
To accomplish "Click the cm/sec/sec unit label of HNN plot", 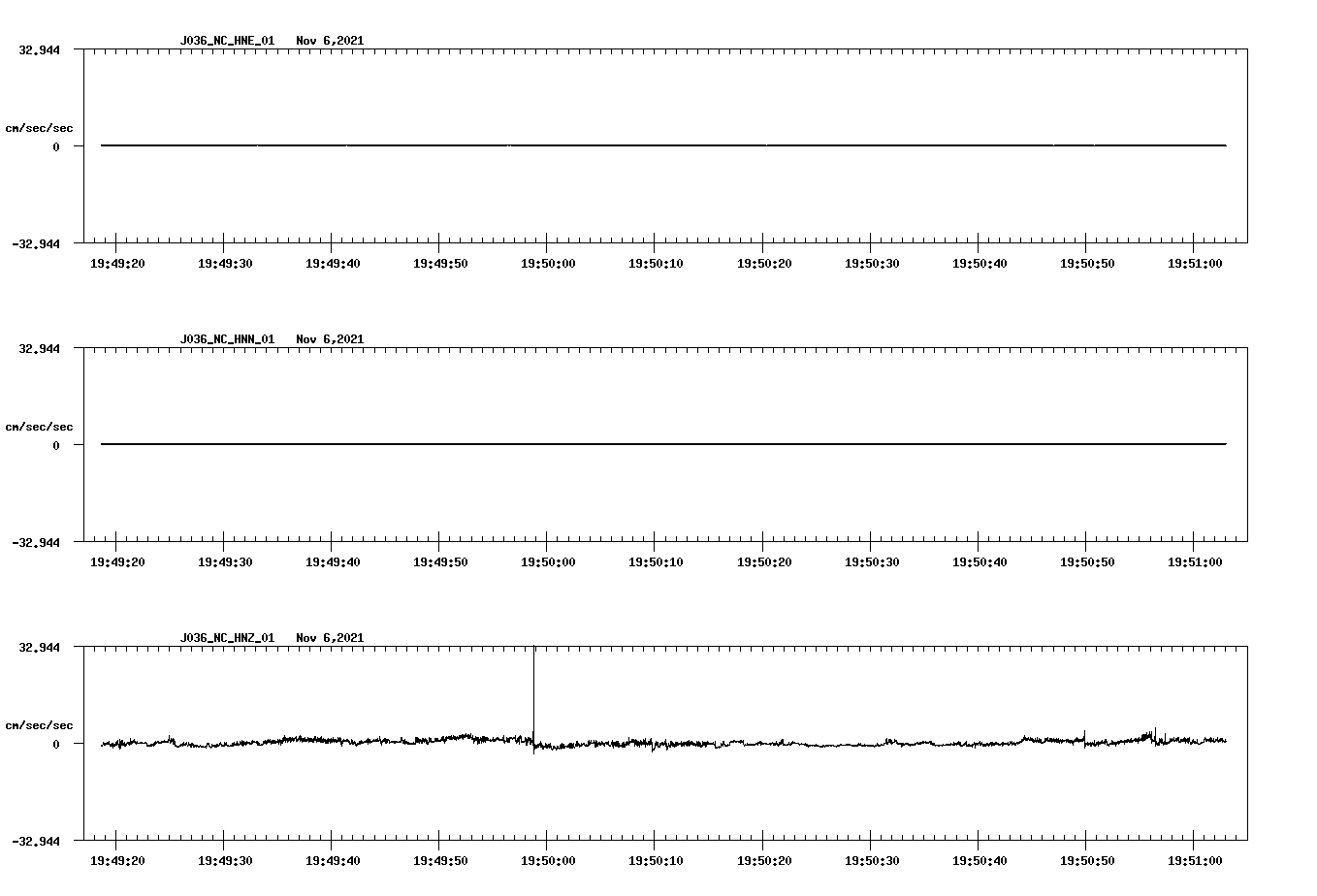I will point(39,427).
